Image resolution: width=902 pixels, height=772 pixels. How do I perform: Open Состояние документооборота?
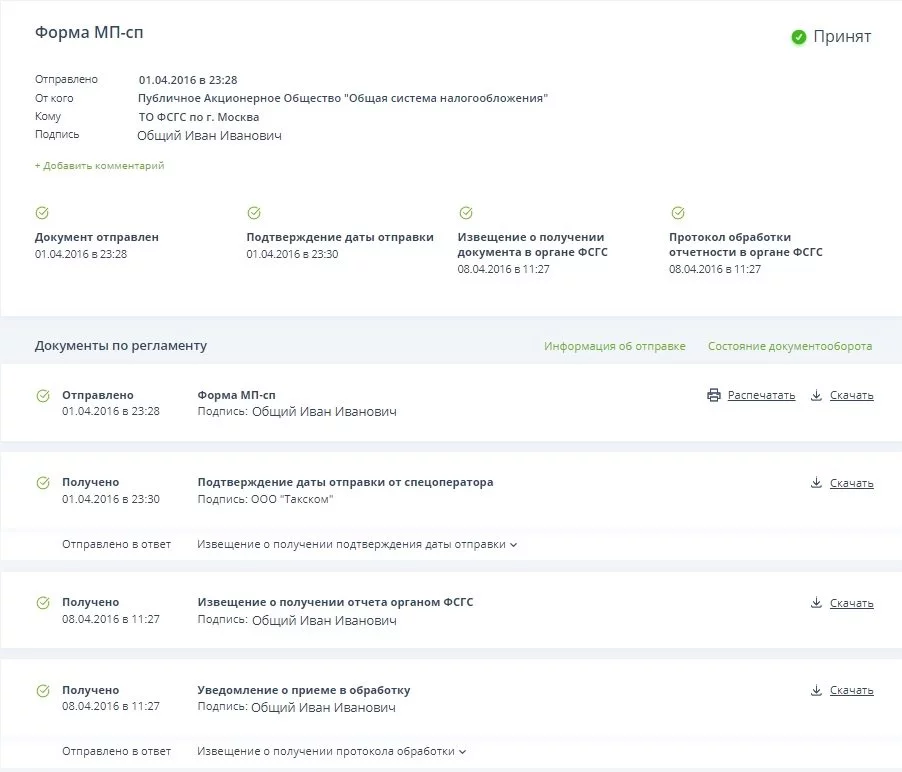790,346
